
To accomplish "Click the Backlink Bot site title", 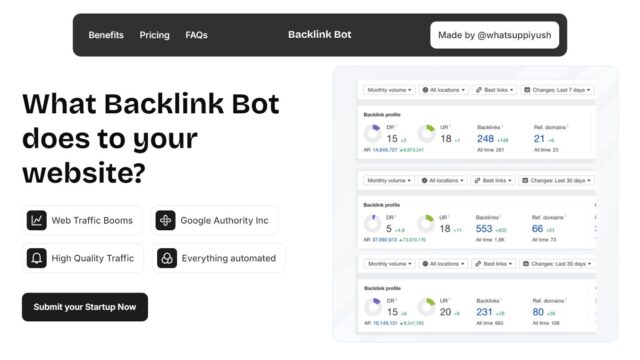I will pos(320,35).
